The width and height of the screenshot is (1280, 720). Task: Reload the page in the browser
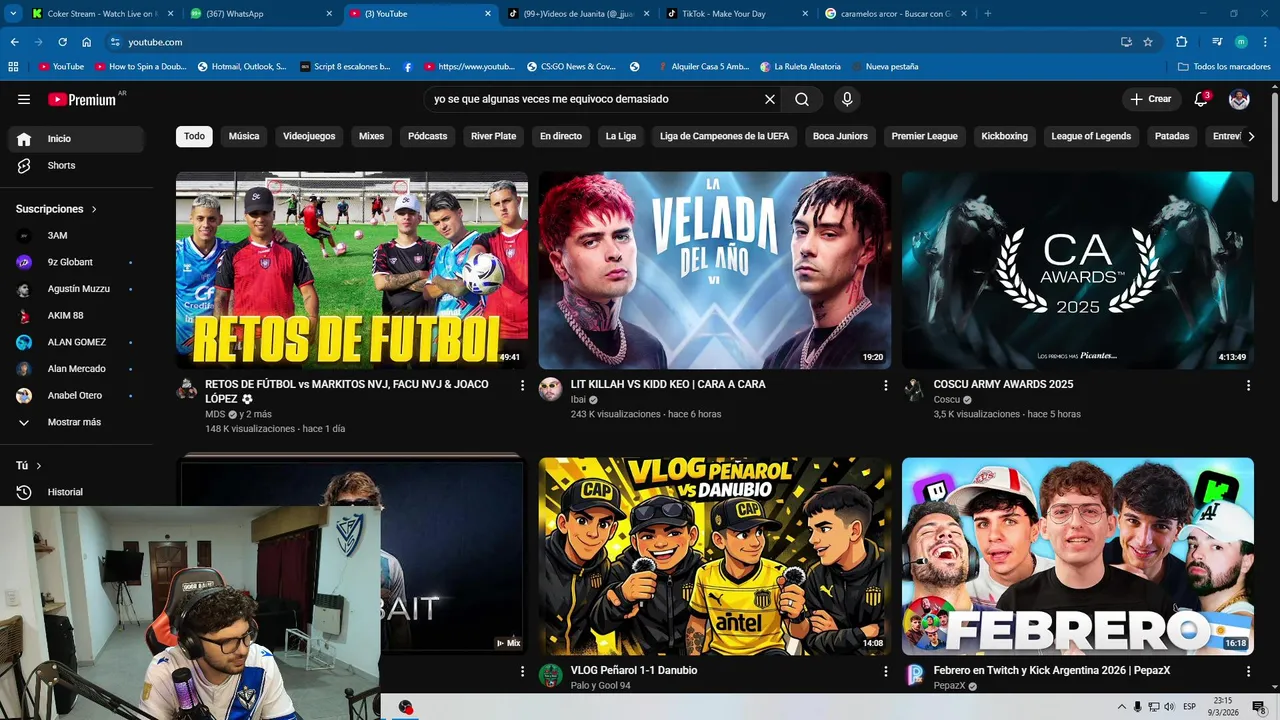click(62, 42)
